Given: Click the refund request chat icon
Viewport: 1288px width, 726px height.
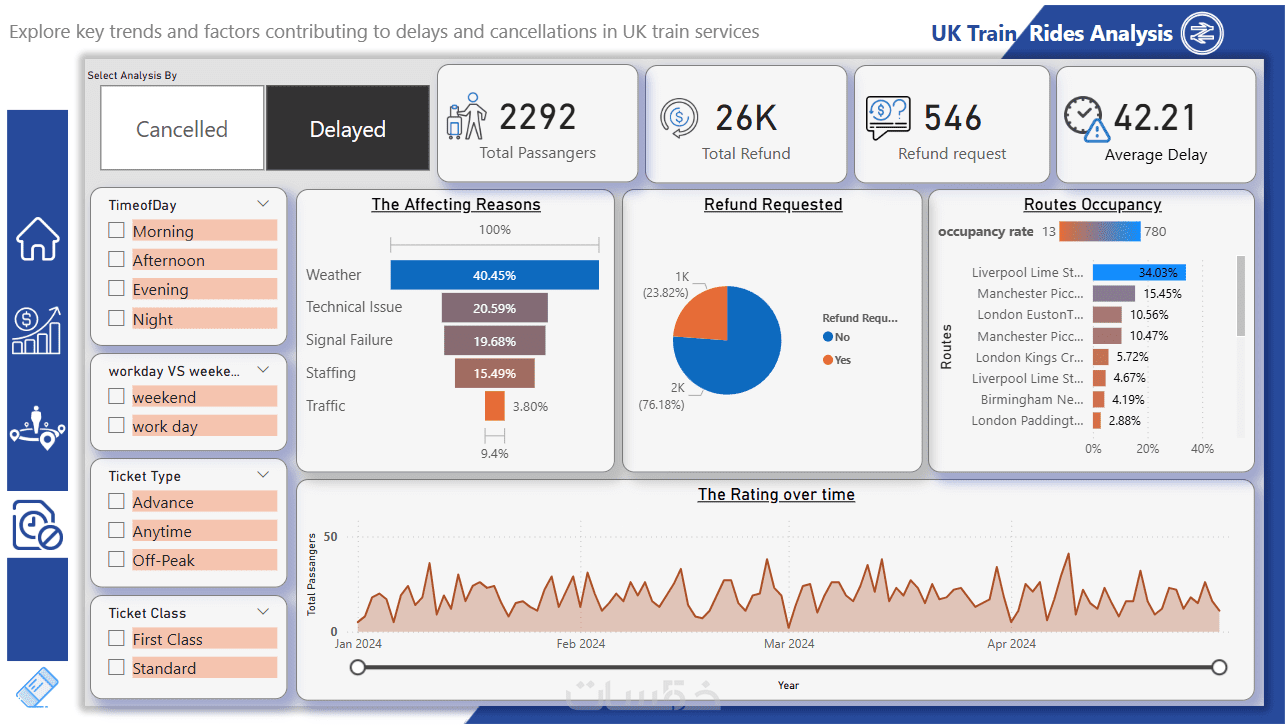Looking at the screenshot, I should coord(888,118).
